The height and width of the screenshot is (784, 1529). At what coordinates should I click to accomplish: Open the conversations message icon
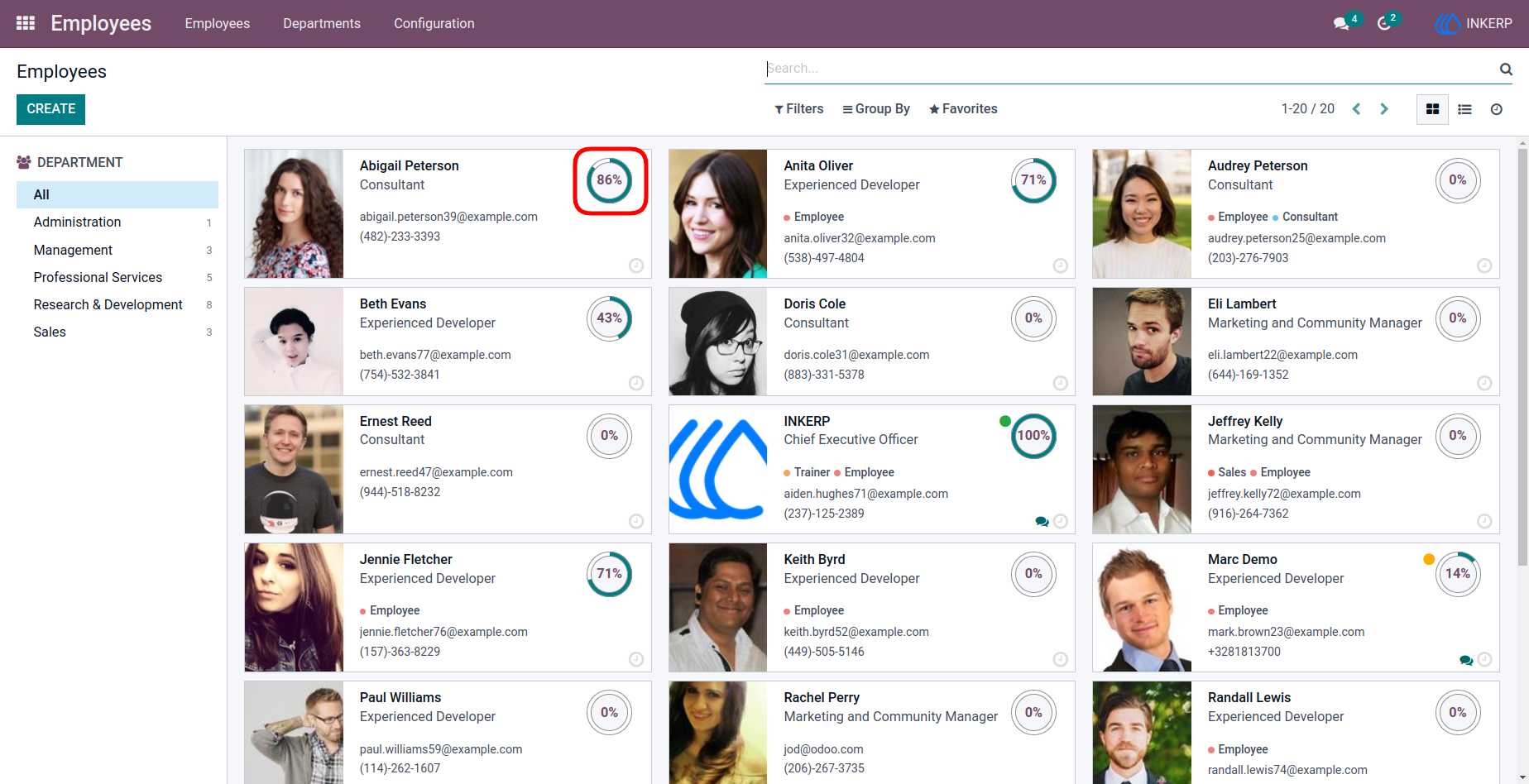coord(1341,24)
